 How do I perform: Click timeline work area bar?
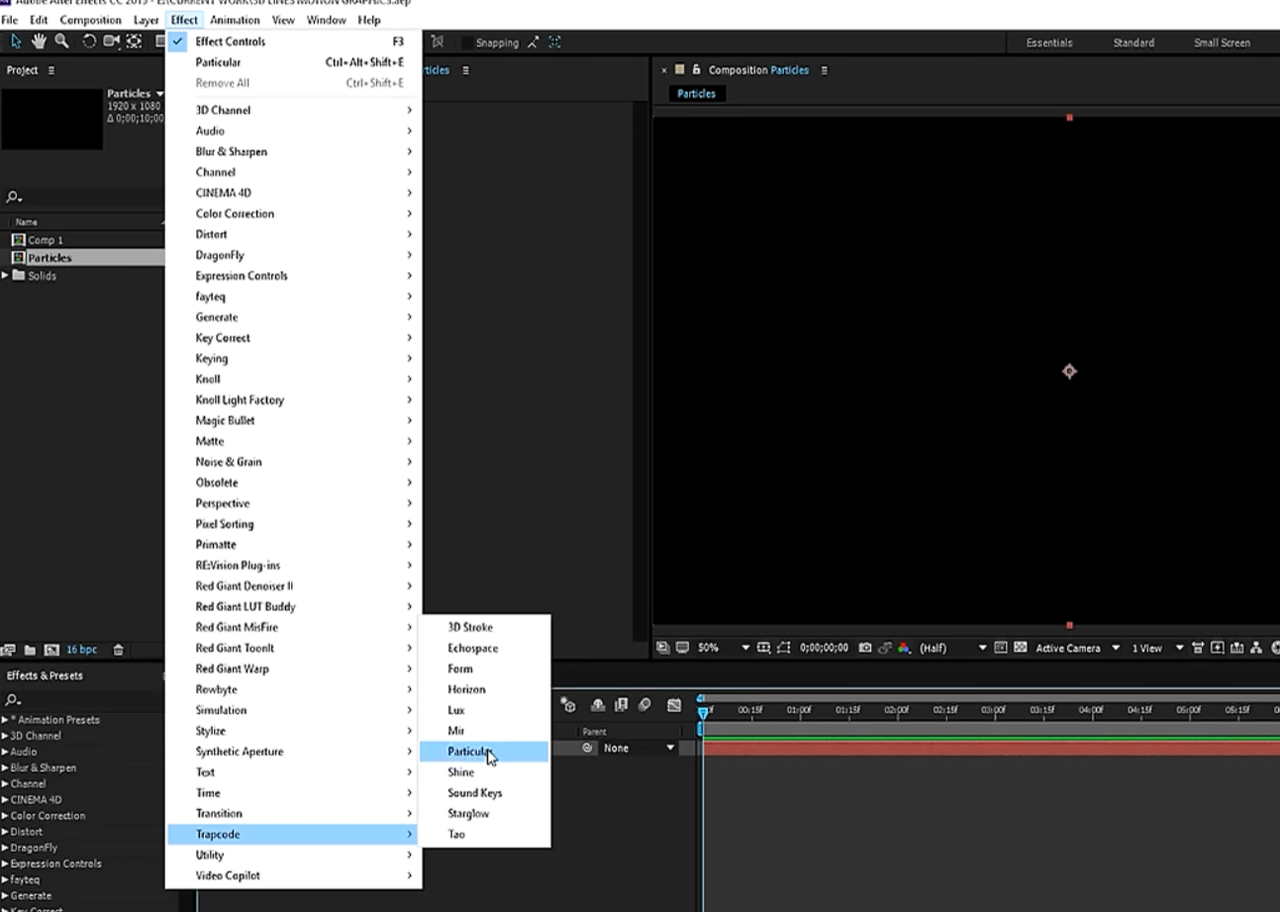click(x=991, y=731)
